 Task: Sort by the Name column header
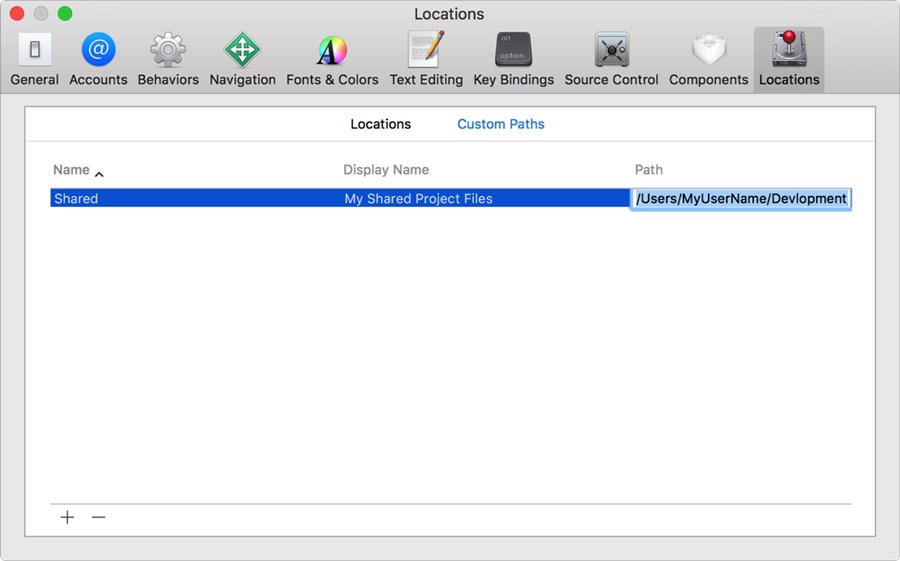coord(71,170)
